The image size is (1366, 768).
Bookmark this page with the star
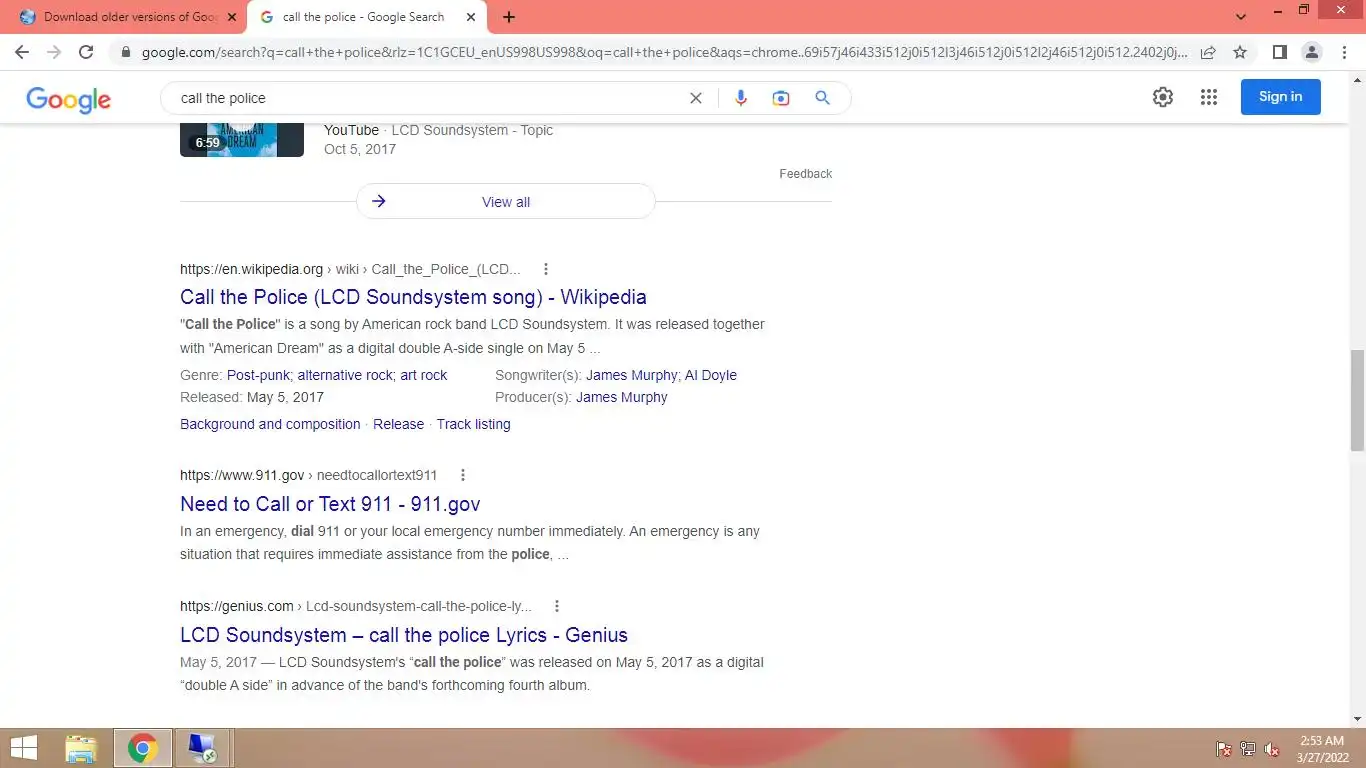[1240, 52]
